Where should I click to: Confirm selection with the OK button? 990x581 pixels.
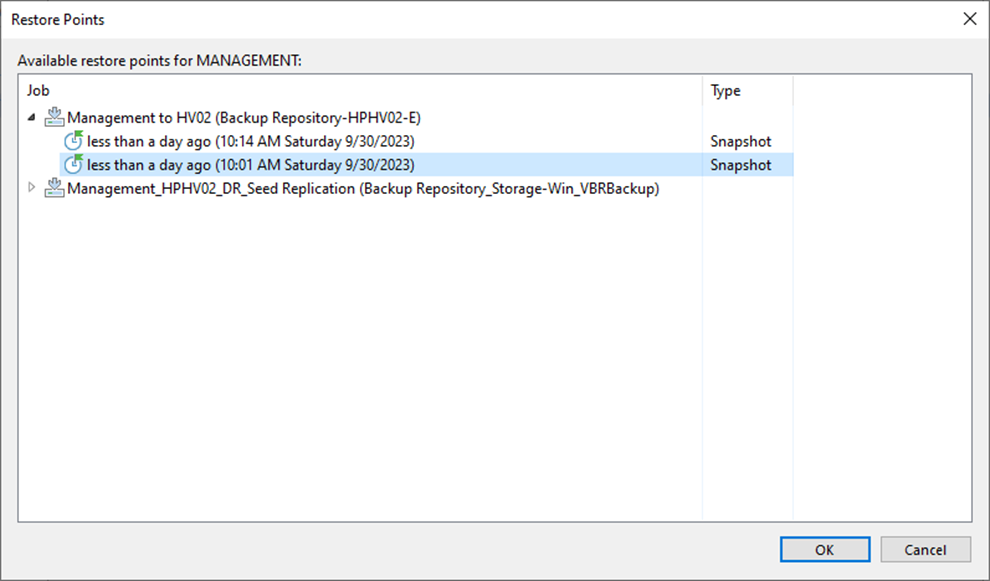(x=825, y=549)
